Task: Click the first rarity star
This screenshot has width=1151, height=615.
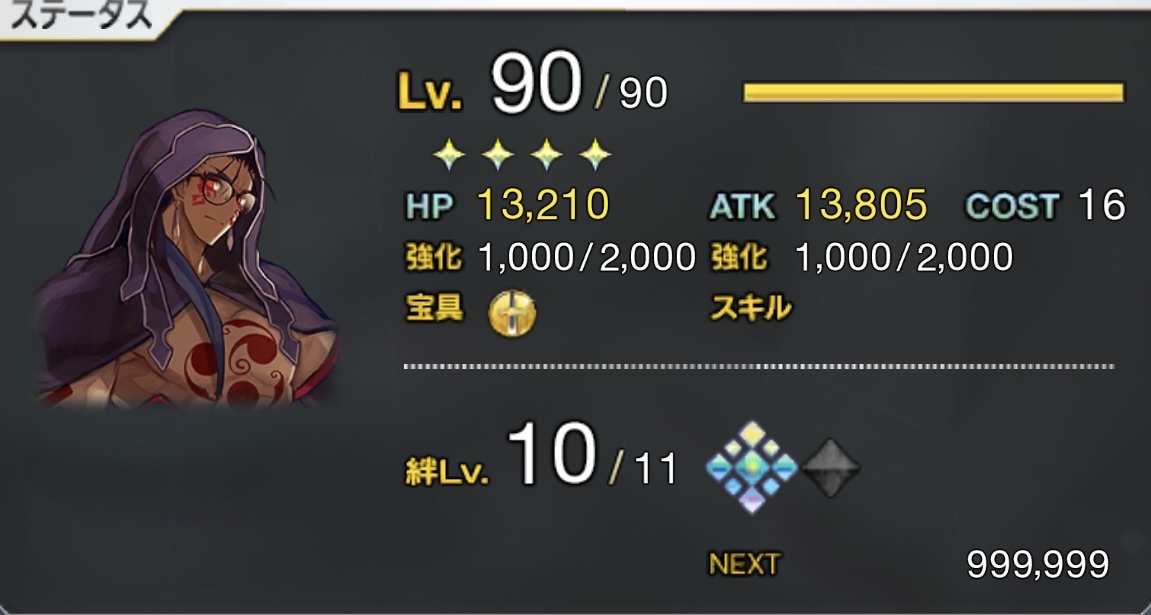Action: (449, 155)
